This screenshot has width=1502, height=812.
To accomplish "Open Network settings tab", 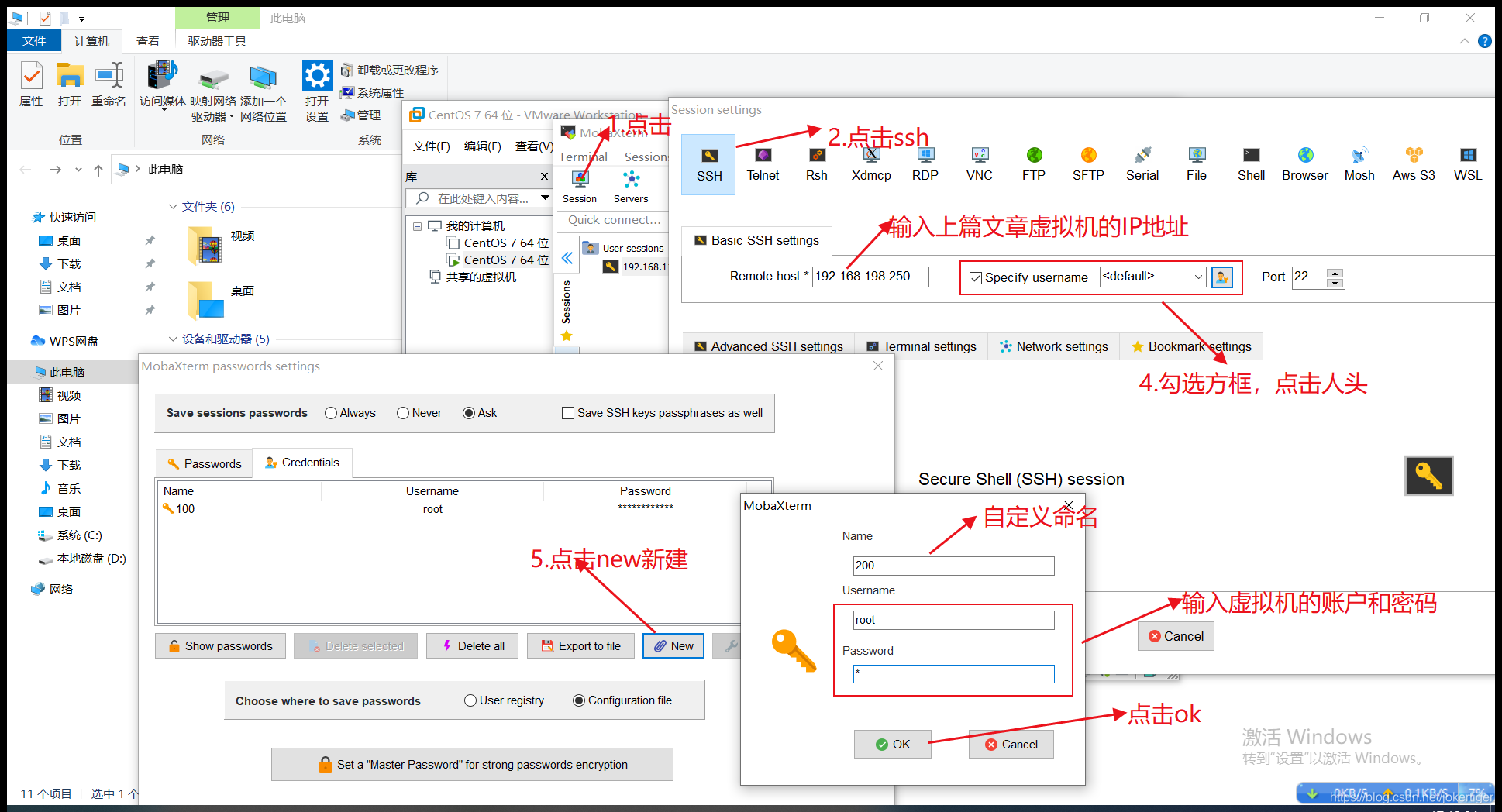I will click(1054, 346).
